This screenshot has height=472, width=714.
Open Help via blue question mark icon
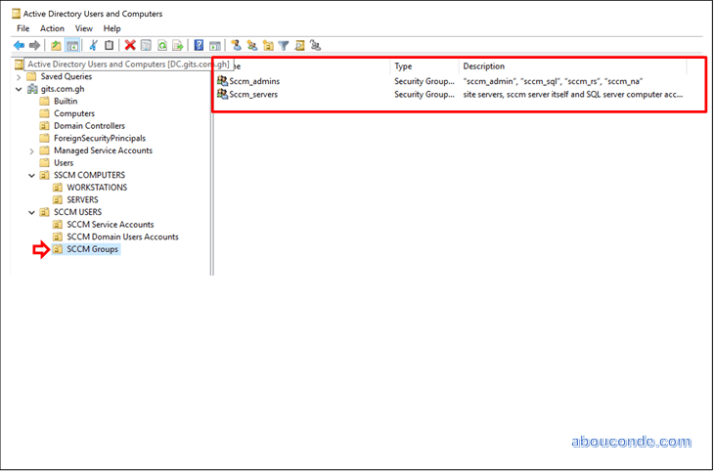pos(199,45)
